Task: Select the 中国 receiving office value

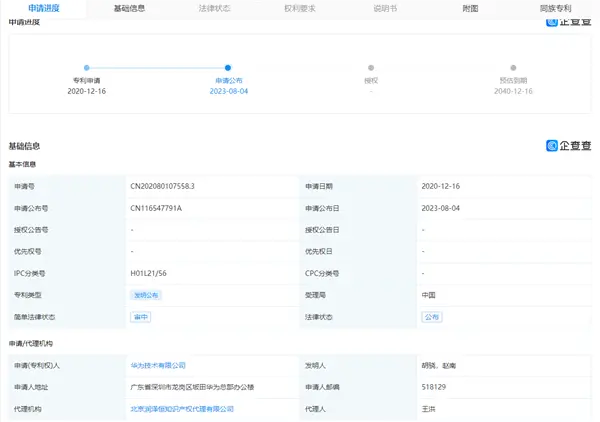Action: 428,295
